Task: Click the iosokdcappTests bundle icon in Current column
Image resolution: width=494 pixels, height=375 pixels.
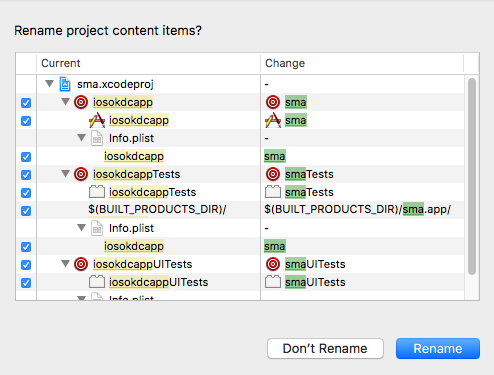Action: (97, 192)
